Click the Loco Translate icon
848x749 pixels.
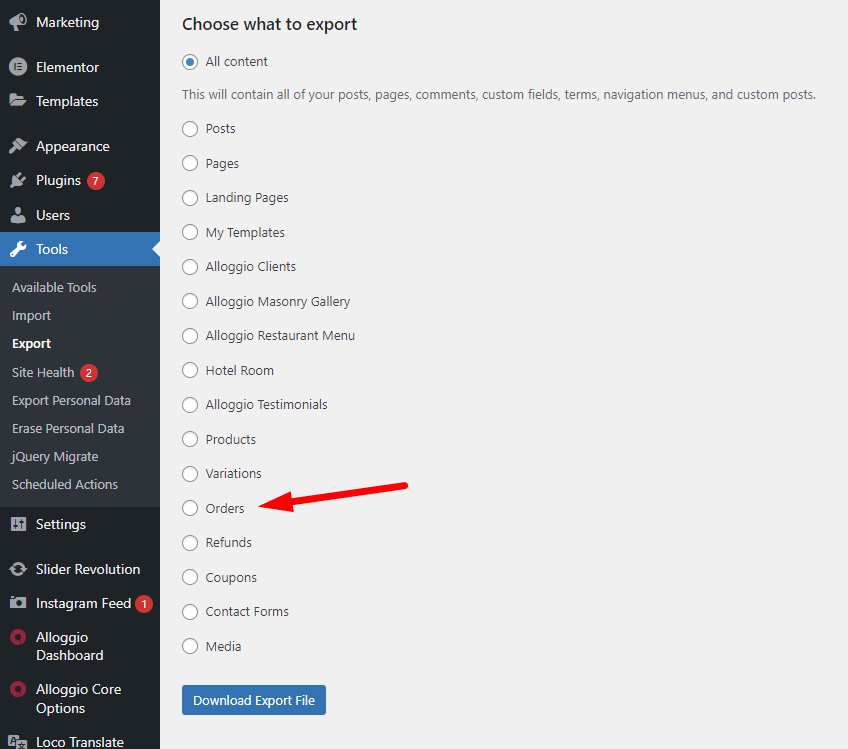18,741
